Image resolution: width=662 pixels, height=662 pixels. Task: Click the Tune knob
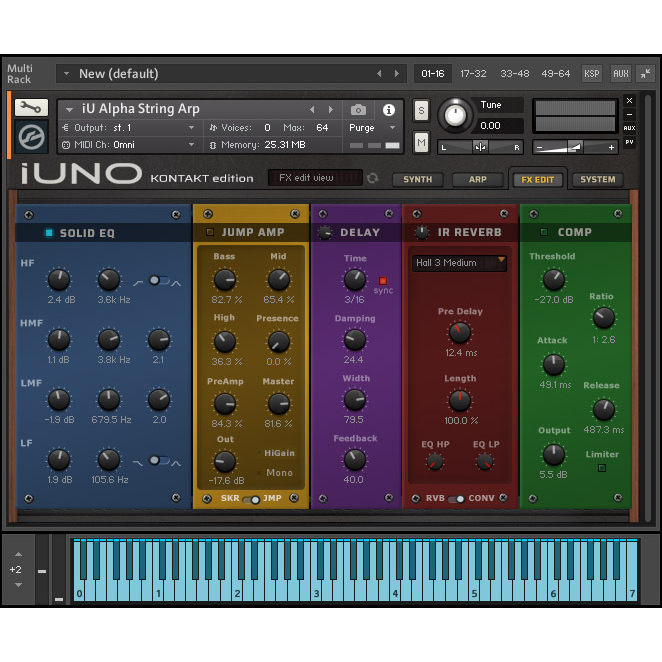point(455,114)
